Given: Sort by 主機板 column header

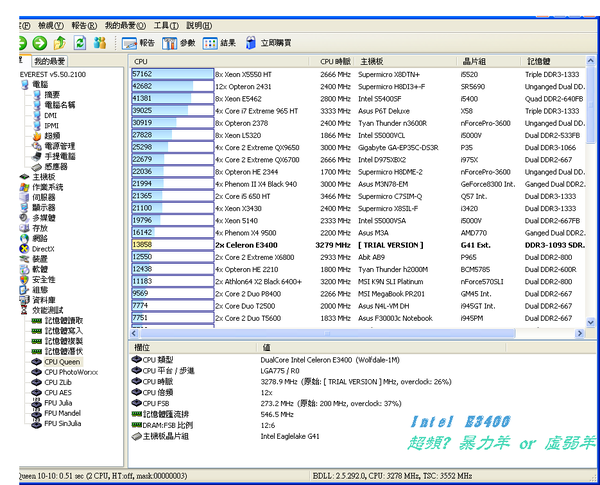Looking at the screenshot, I should click(x=405, y=61).
